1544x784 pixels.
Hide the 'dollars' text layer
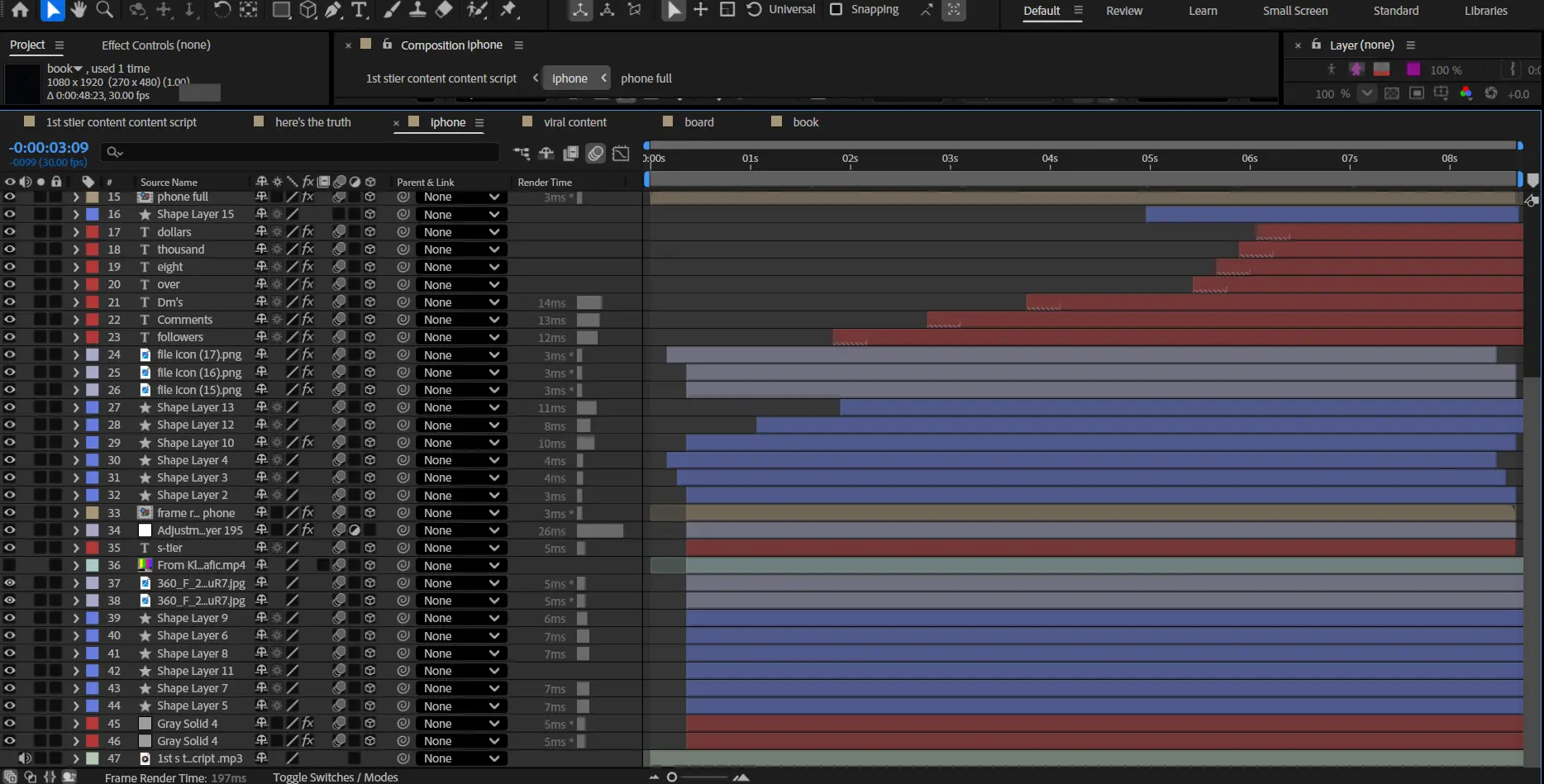(x=10, y=232)
